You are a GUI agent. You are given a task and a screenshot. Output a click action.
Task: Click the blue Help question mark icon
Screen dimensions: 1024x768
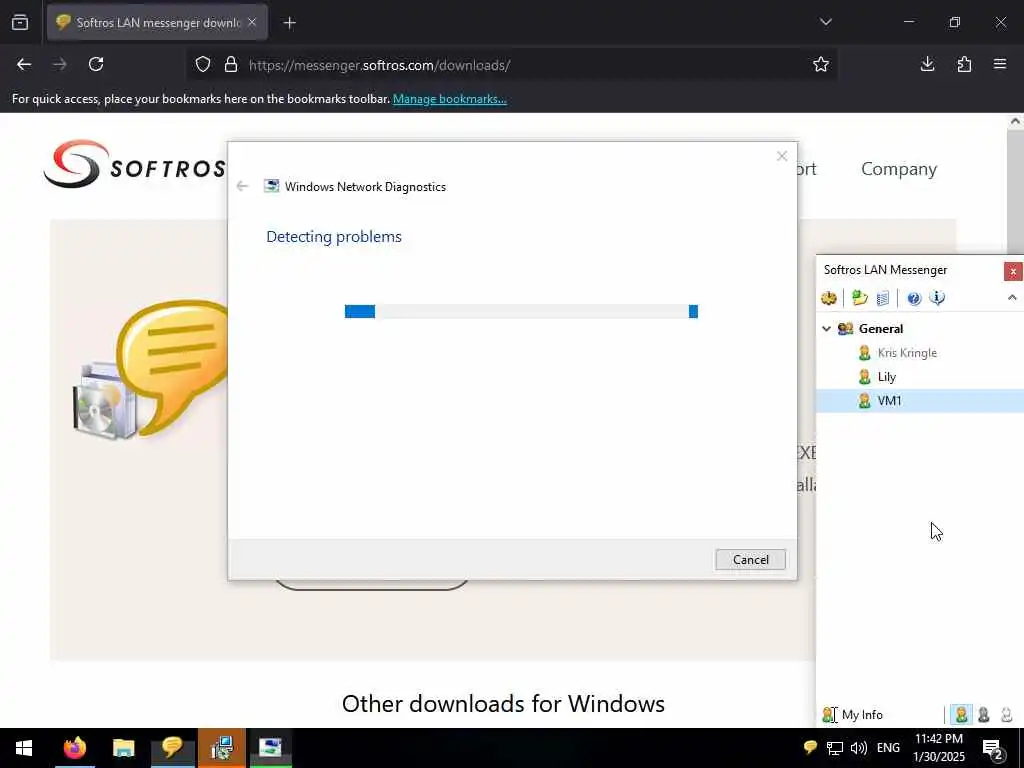tap(914, 298)
